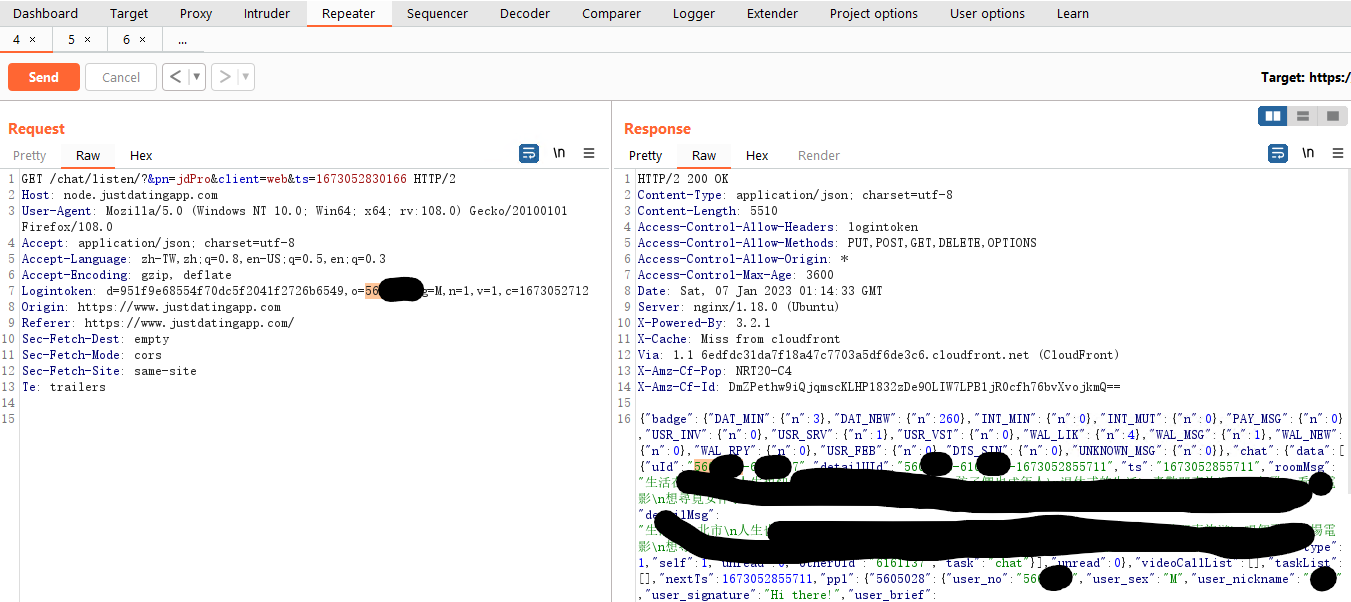
Task: Open Request pane hamburger options menu
Action: pos(589,153)
